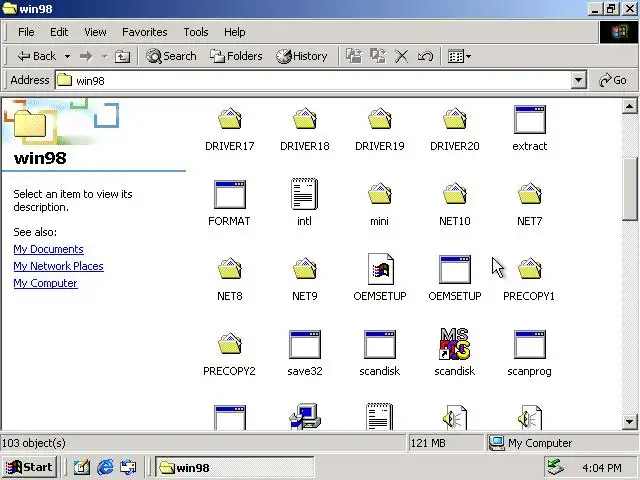Open the Views dropdown button
Viewport: 640px width, 480px height.
(x=459, y=56)
